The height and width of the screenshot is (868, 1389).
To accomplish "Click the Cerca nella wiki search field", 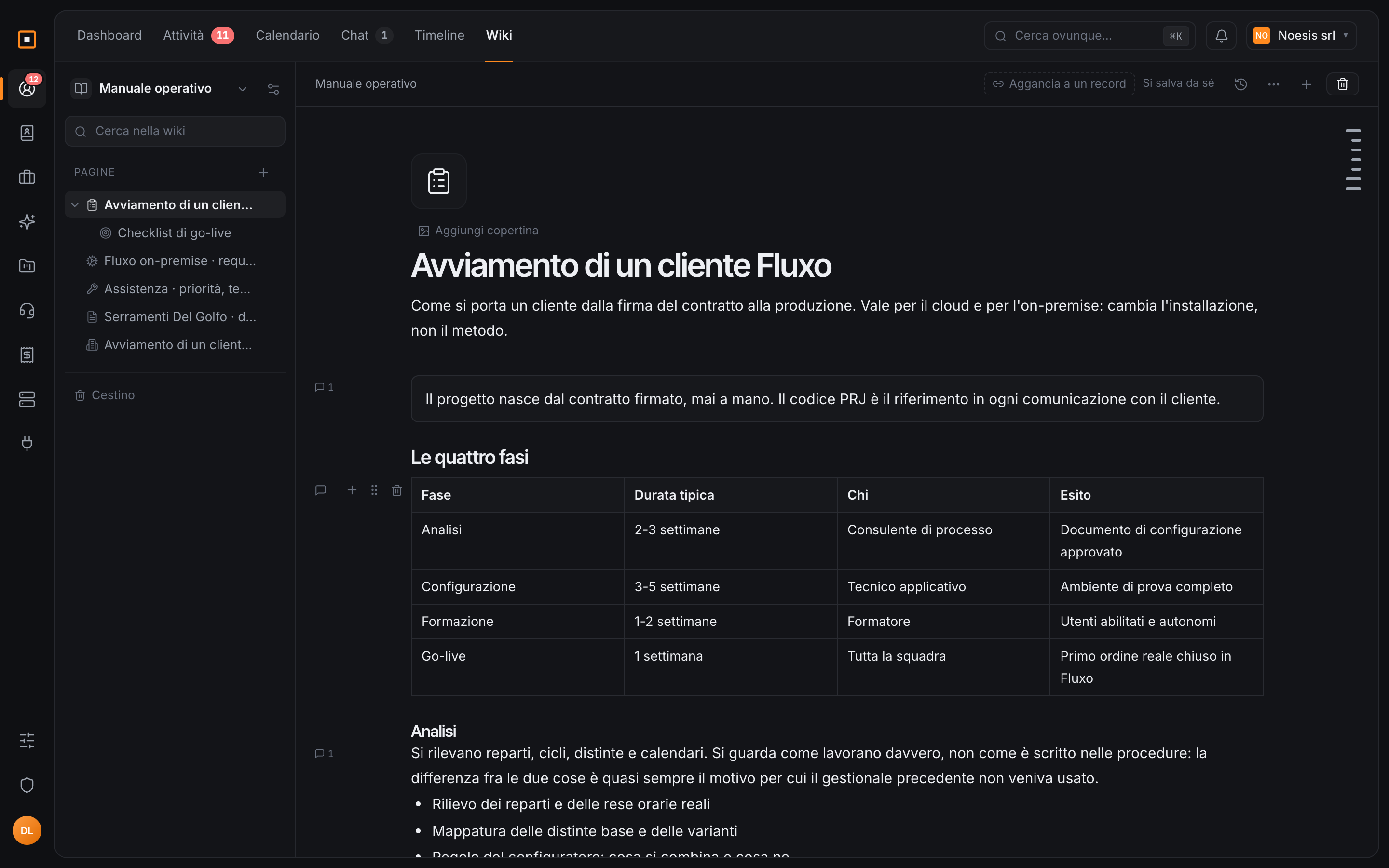I will [x=175, y=132].
